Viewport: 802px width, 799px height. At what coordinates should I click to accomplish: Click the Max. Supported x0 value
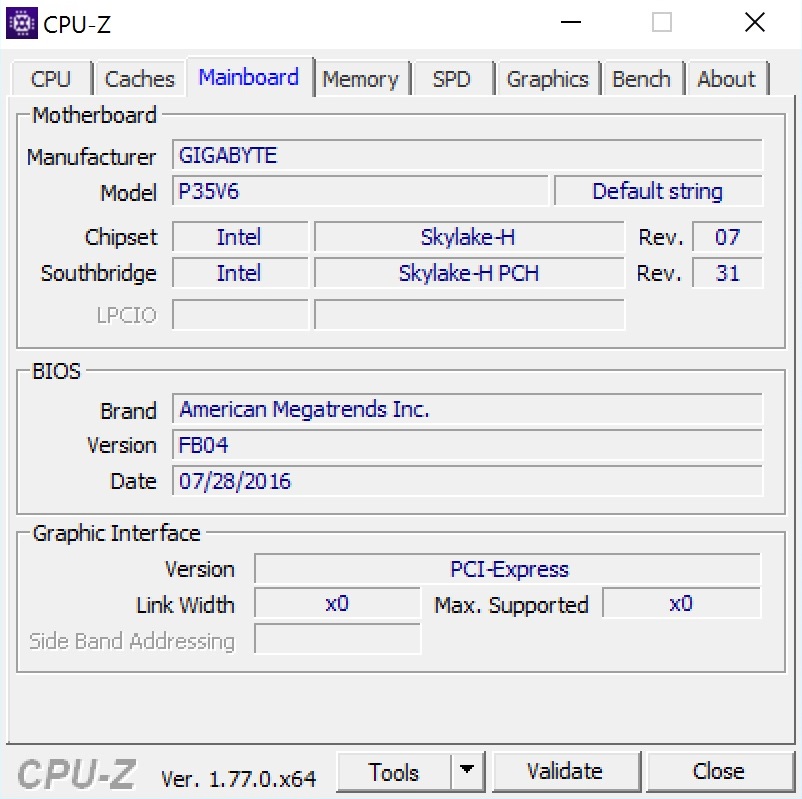681,604
